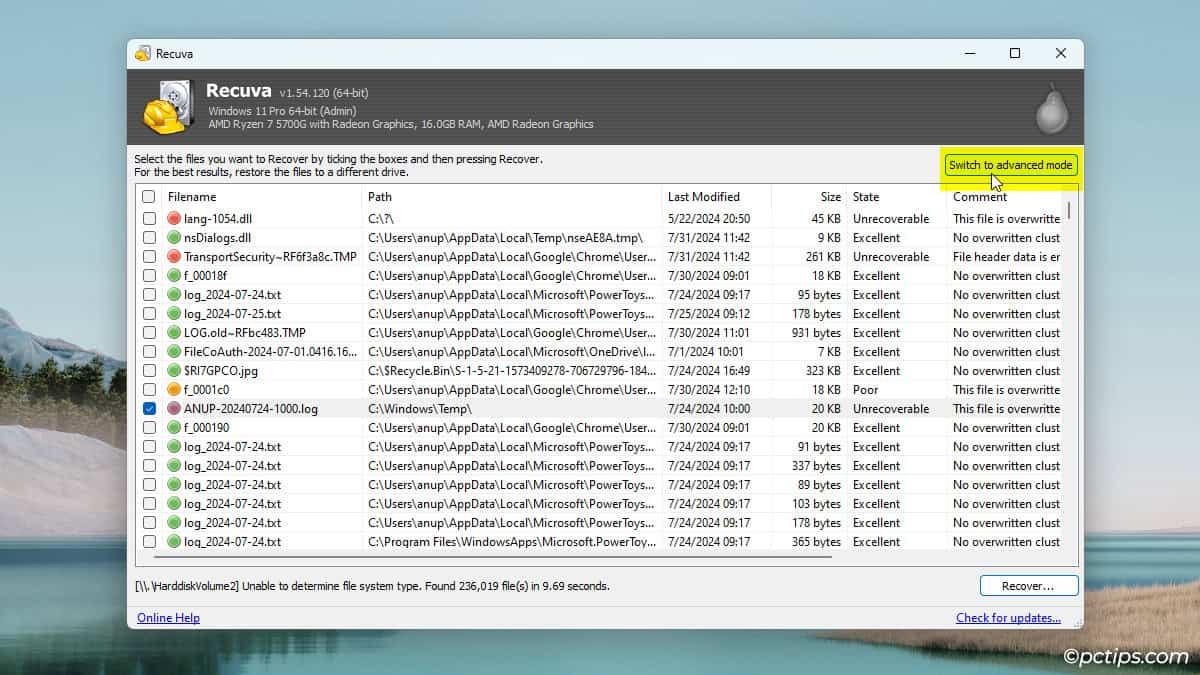
Task: Click the 337 bytes size value
Action: point(817,466)
